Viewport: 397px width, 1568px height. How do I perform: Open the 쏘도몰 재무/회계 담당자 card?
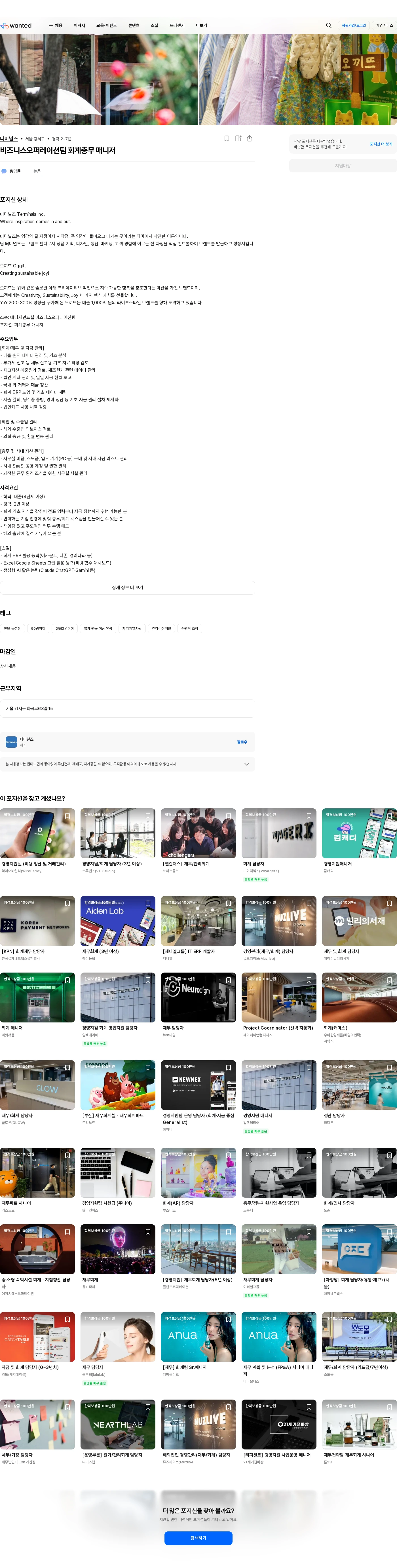(x=359, y=1344)
